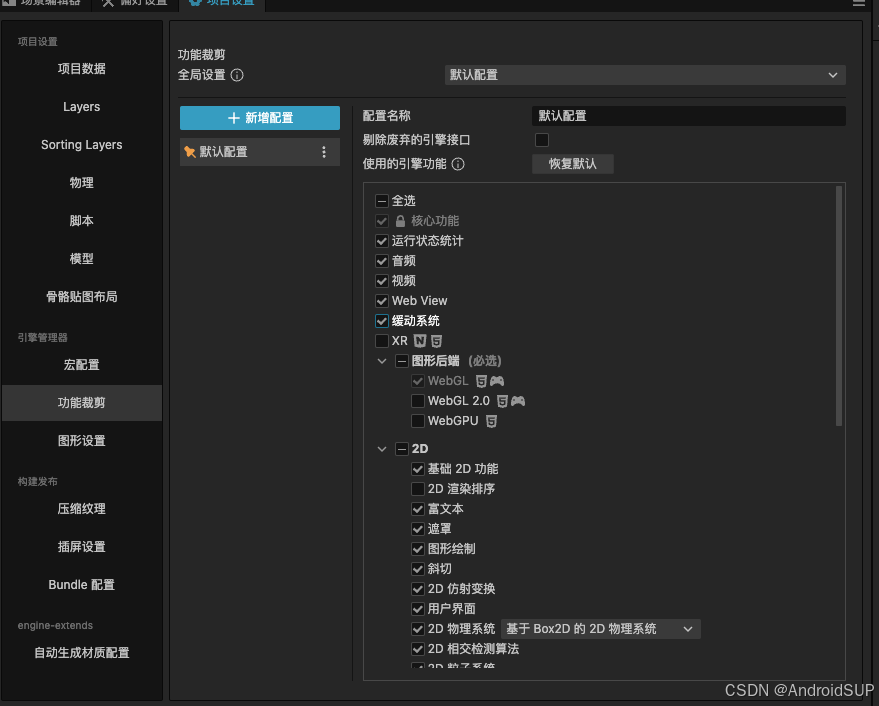The height and width of the screenshot is (706, 879).
Task: Click the HTML5 icon beside WebGL 2.0
Action: pyautogui.click(x=502, y=401)
